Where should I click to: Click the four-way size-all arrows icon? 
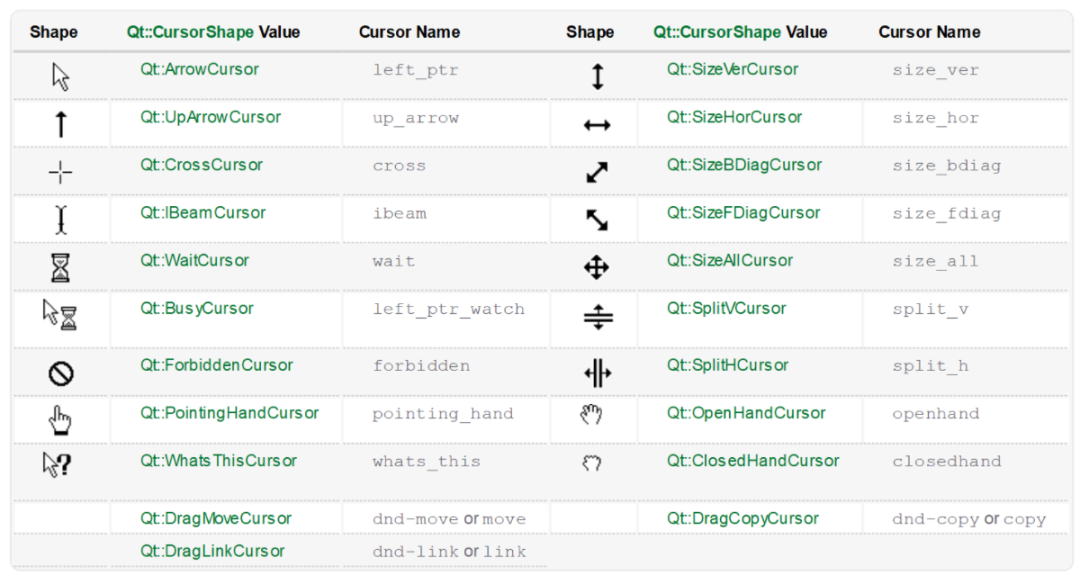597,267
